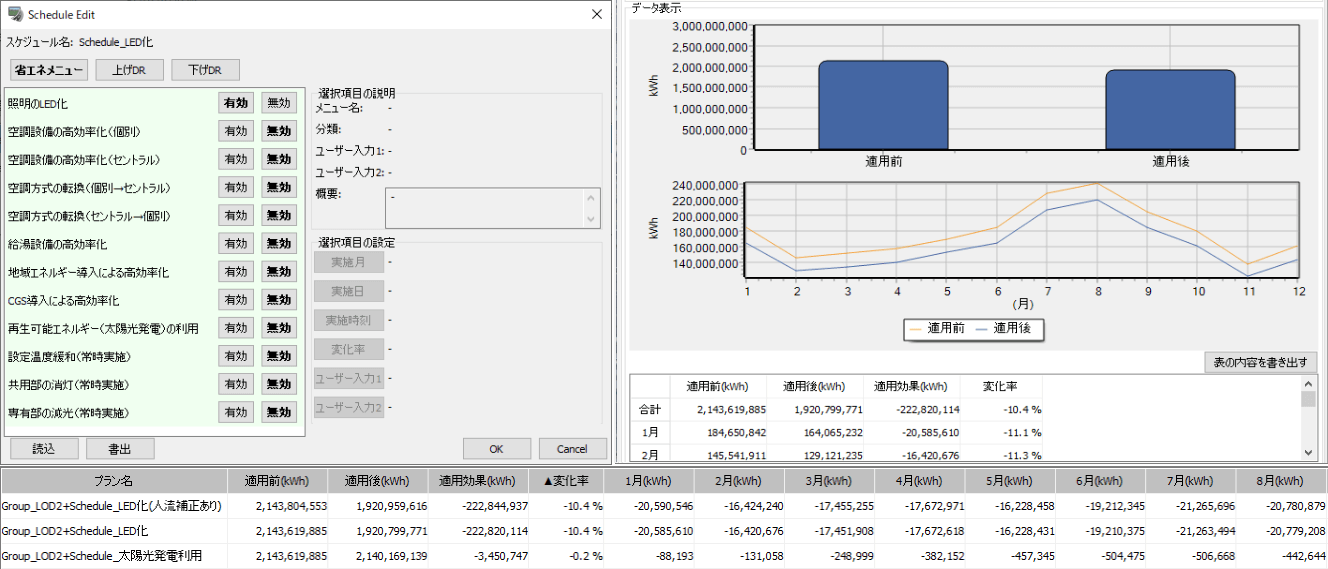Disable 設定温度緩和(常時実施)
Image resolution: width=1328 pixels, height=569 pixels.
(x=278, y=355)
